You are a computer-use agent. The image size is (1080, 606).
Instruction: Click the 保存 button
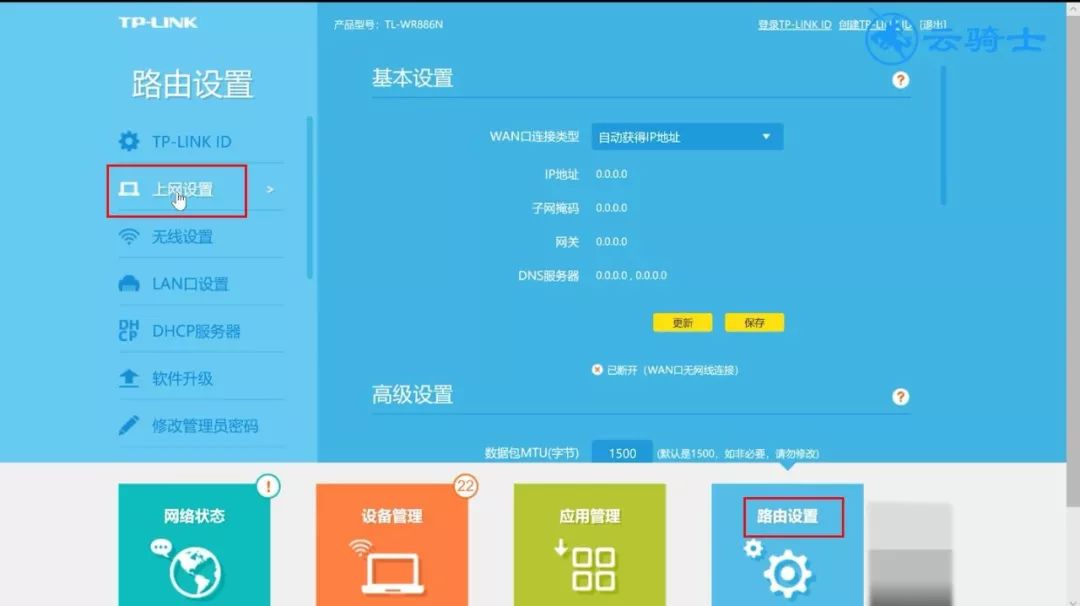click(x=754, y=323)
